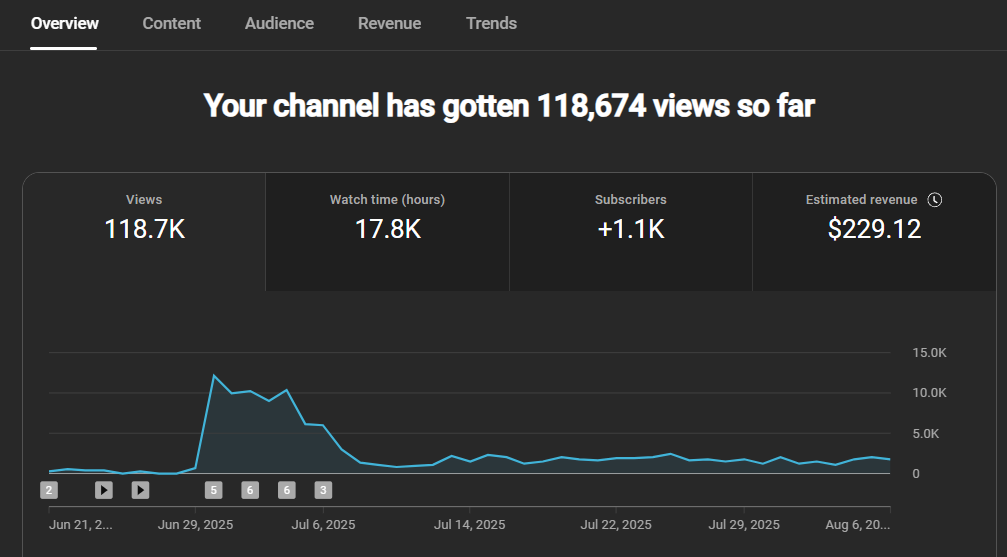Viewport: 1007px width, 557px height.
Task: Open the first '6' videos marker
Action: [250, 490]
